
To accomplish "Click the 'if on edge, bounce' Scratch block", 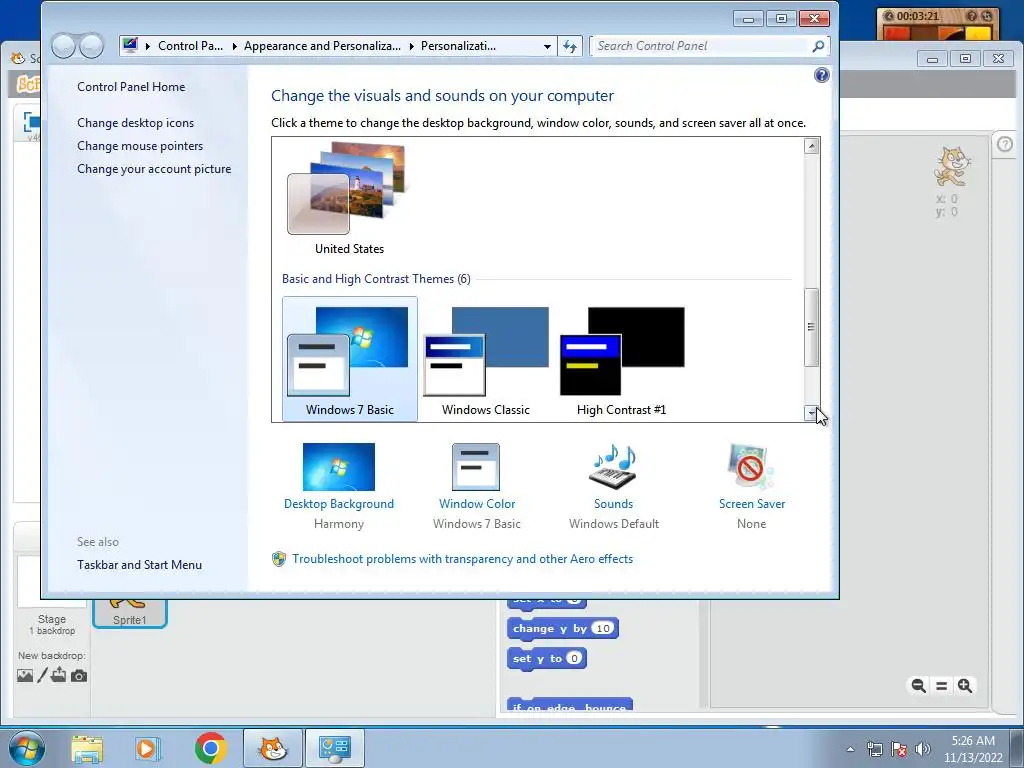I will click(x=569, y=705).
